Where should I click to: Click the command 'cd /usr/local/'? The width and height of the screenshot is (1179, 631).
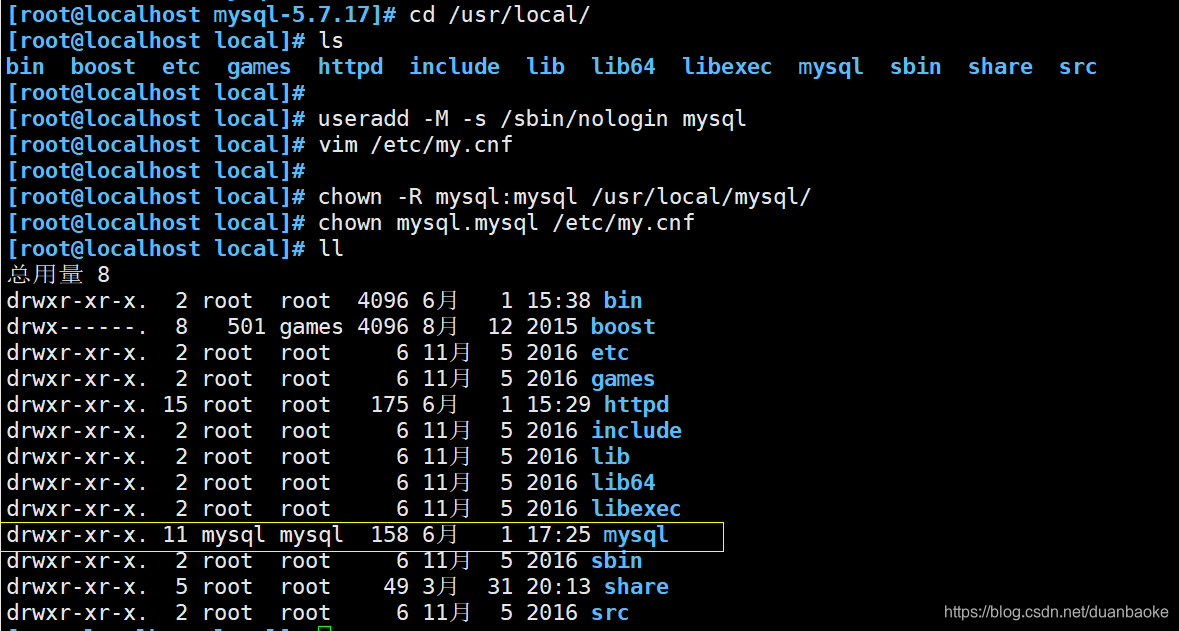pyautogui.click(x=499, y=14)
